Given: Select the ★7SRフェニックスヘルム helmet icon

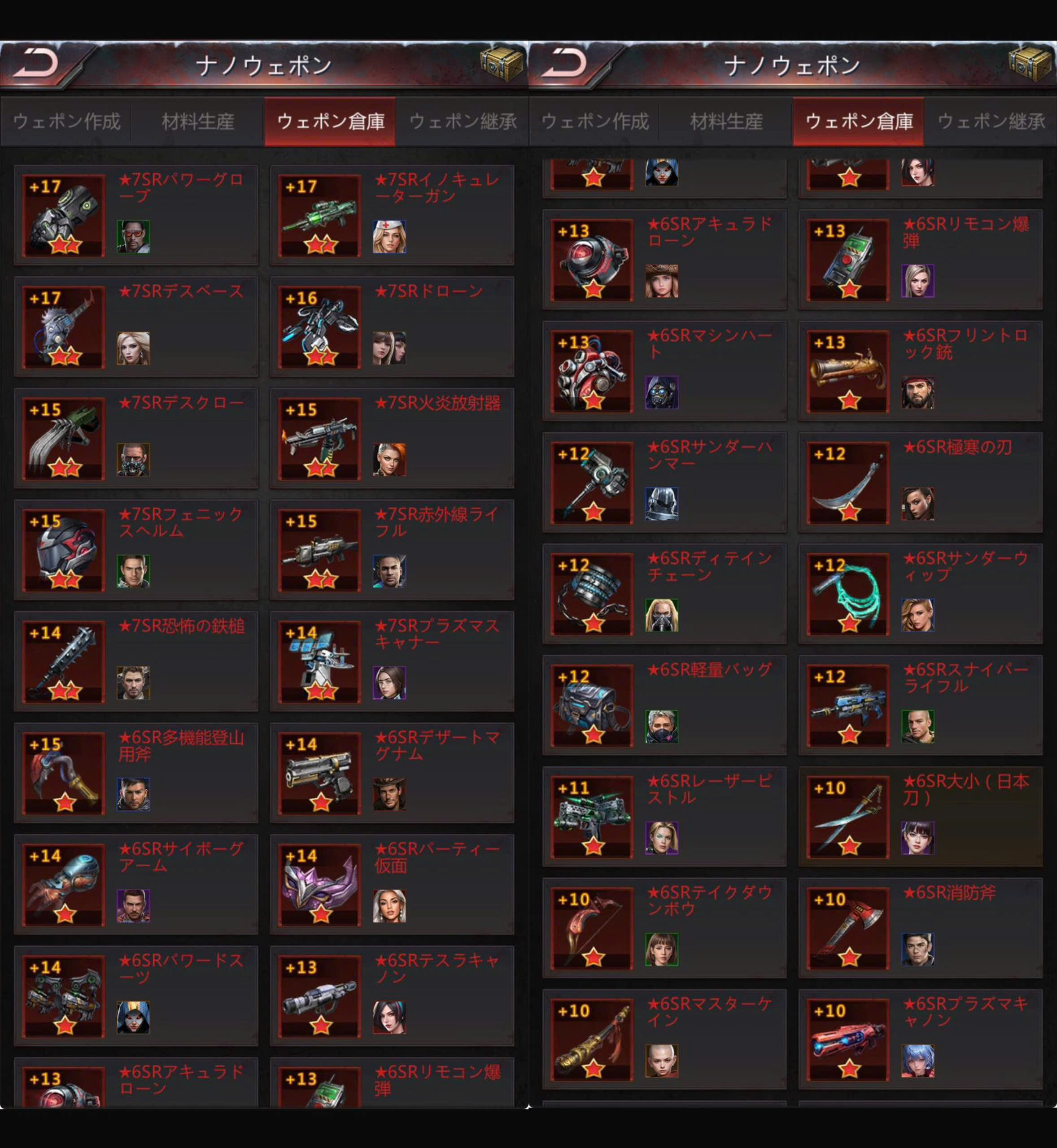Looking at the screenshot, I should pos(64,550).
